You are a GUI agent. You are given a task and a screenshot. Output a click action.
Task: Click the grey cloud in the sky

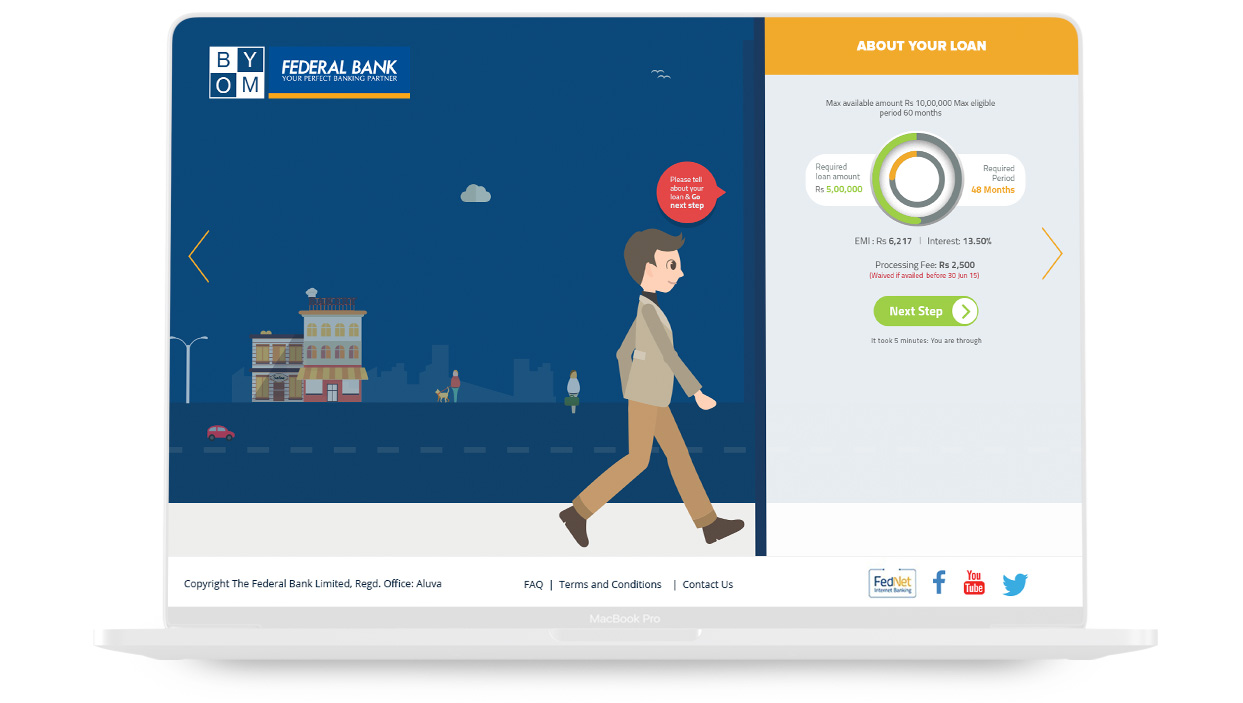[475, 193]
